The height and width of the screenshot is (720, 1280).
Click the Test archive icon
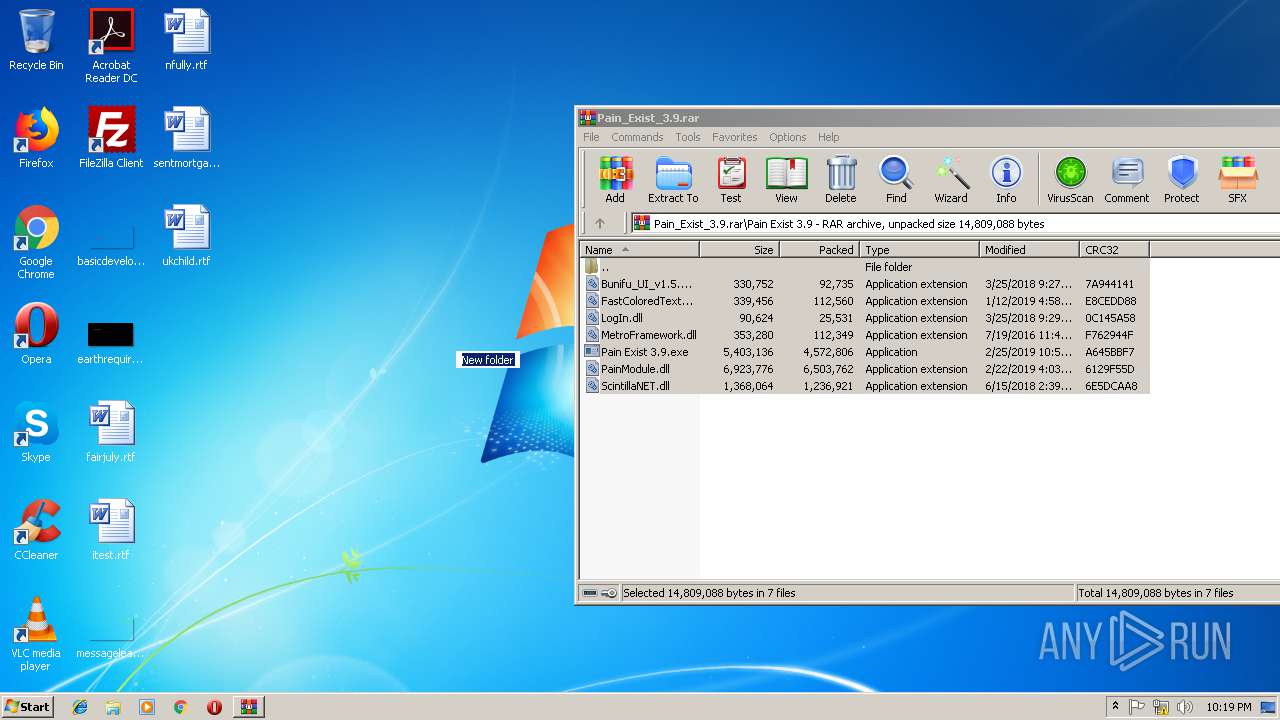pos(731,180)
